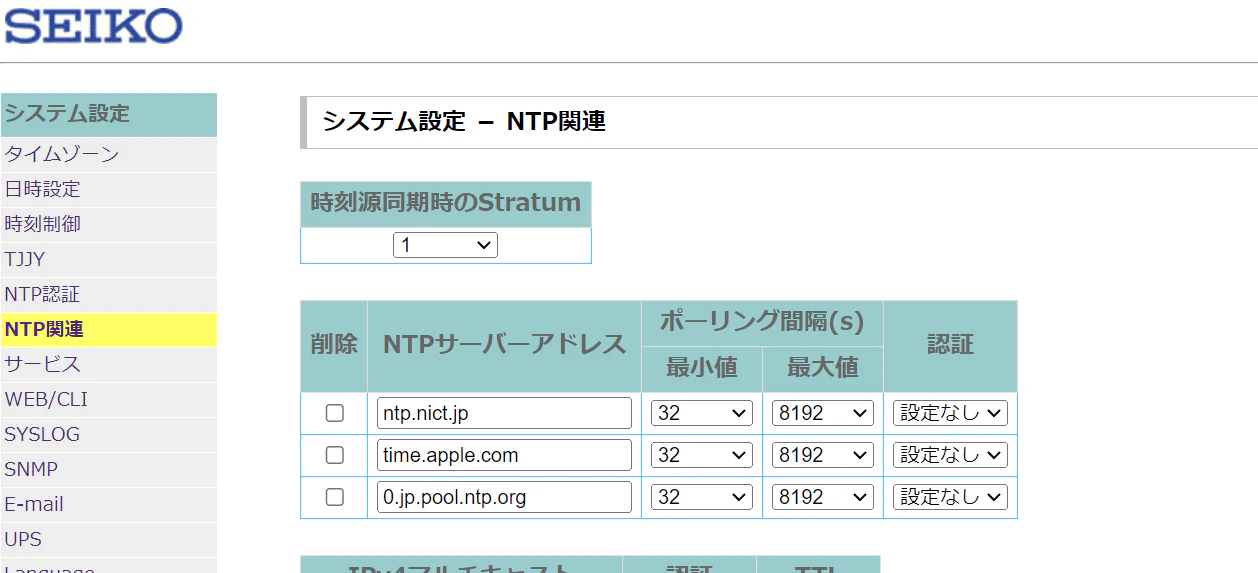
Task: Open the 認証 dropdown for time.apple.com
Action: pos(950,455)
